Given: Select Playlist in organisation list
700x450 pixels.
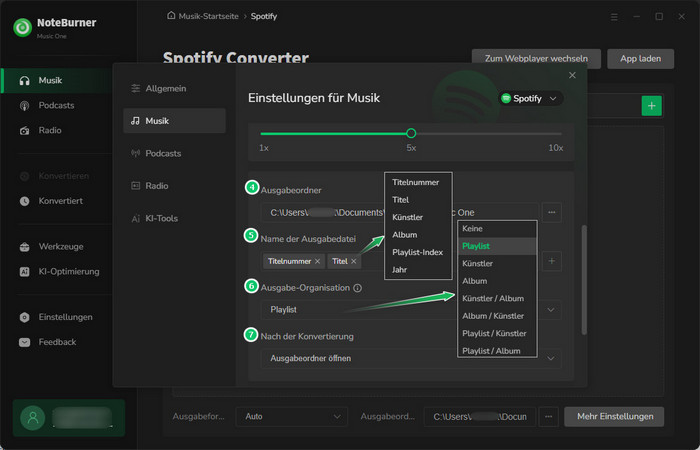Looking at the screenshot, I should tap(497, 246).
